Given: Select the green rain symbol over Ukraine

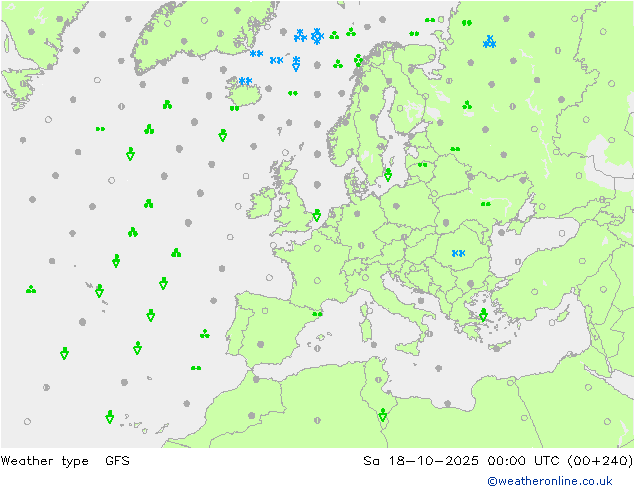Looking at the screenshot, I should point(486,204).
